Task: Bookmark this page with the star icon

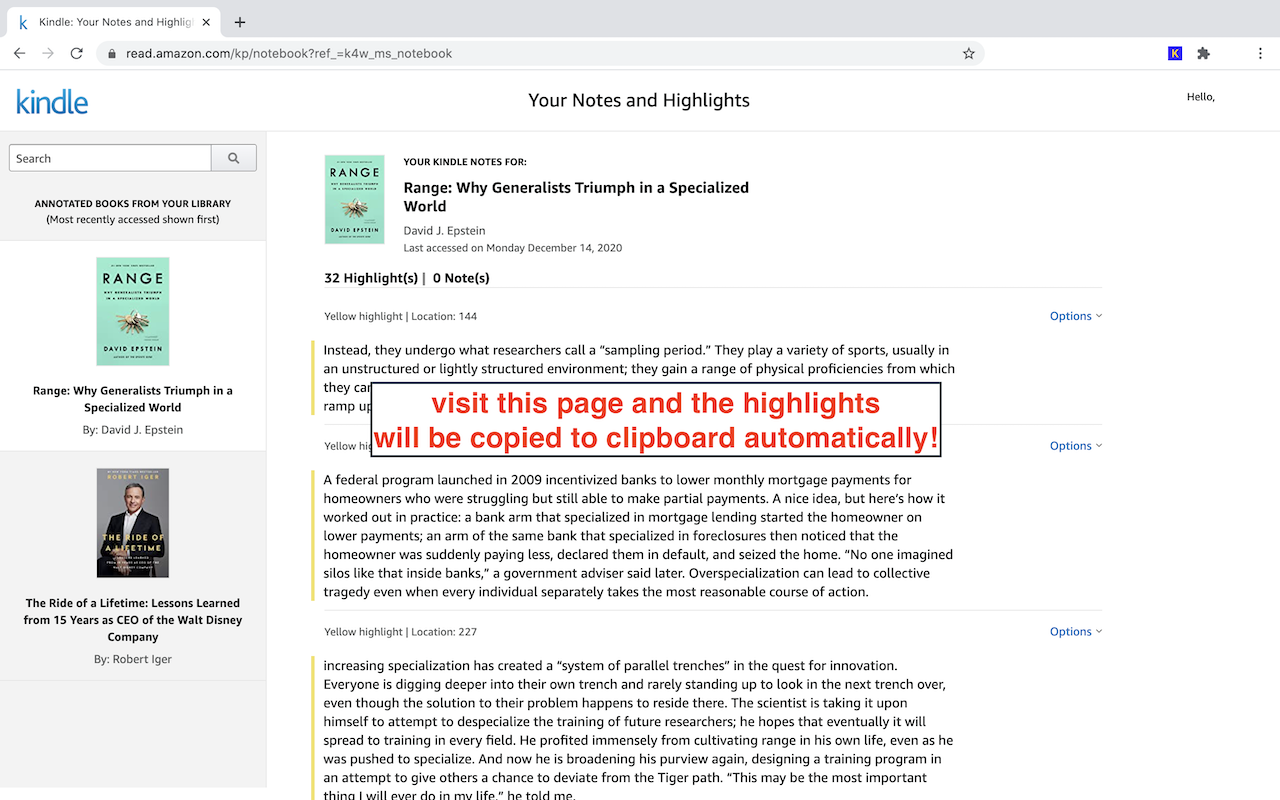Action: coord(968,53)
